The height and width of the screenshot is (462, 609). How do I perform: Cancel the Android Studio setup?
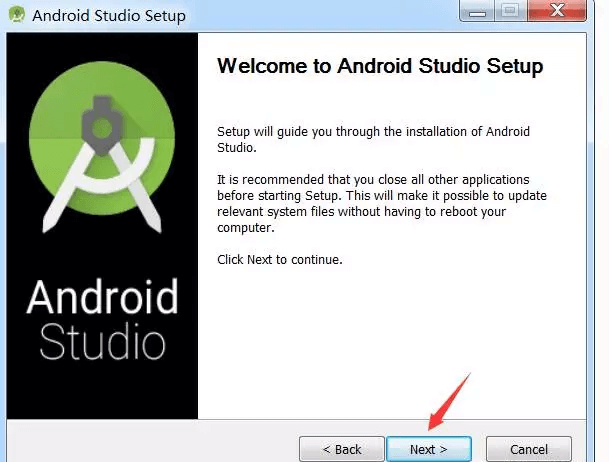529,449
